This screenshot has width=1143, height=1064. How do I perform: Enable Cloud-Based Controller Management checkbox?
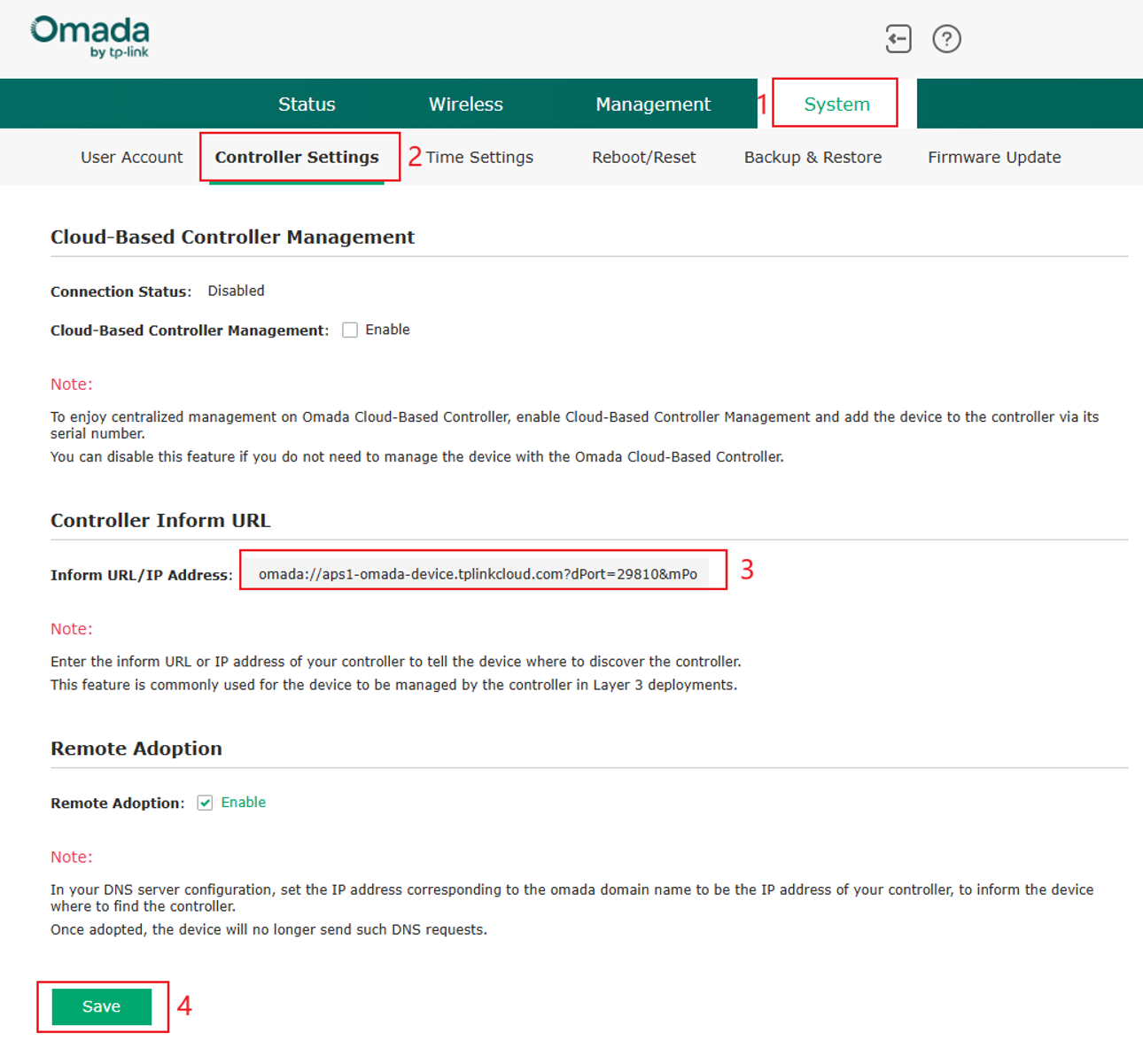350,330
